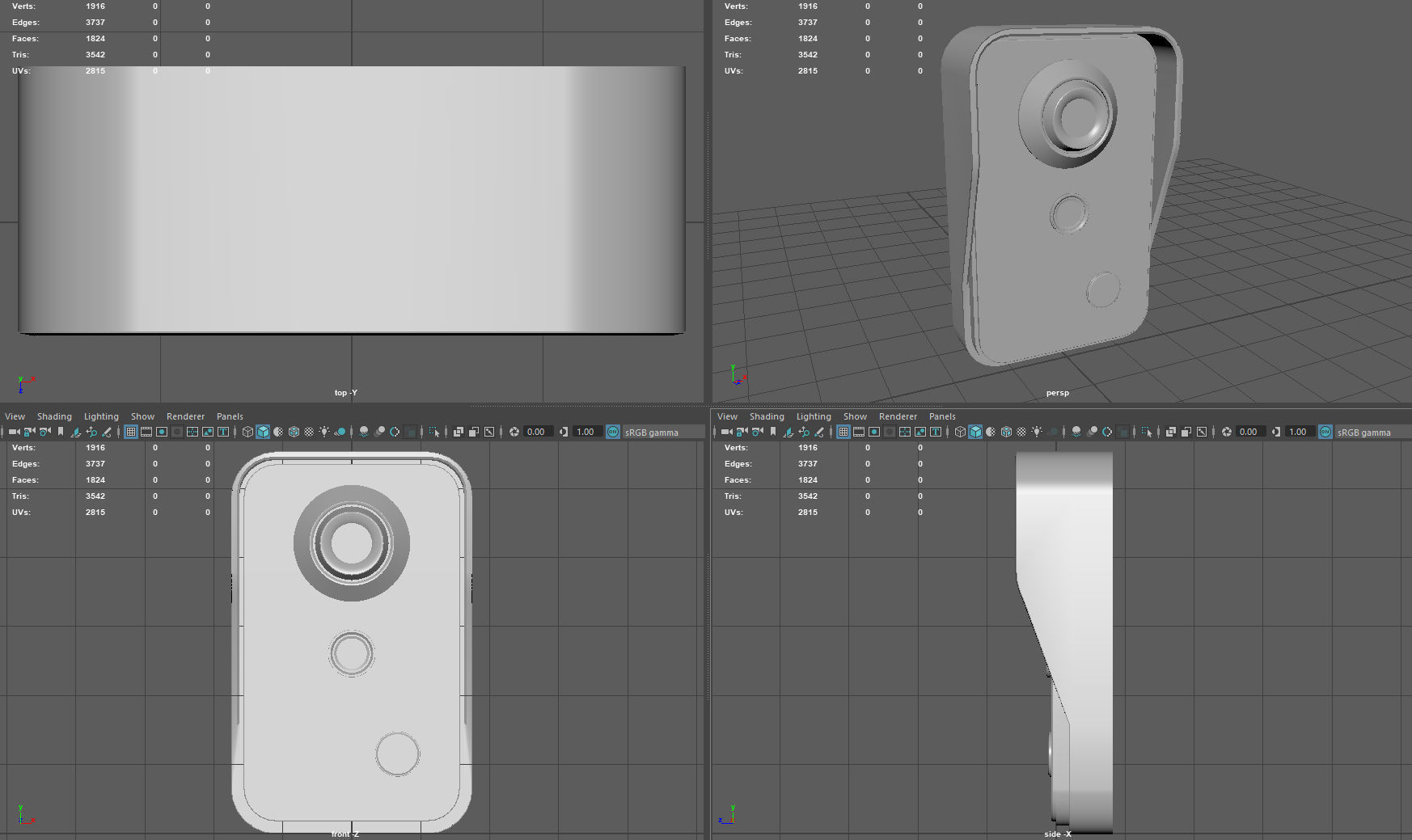Open Lighting menu in side panel

(814, 416)
